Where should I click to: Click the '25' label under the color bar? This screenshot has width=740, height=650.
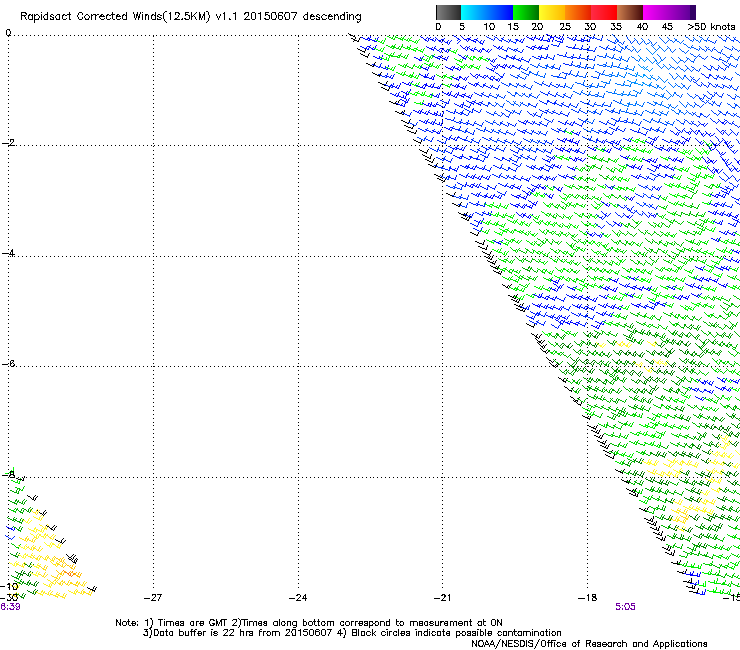click(565, 27)
